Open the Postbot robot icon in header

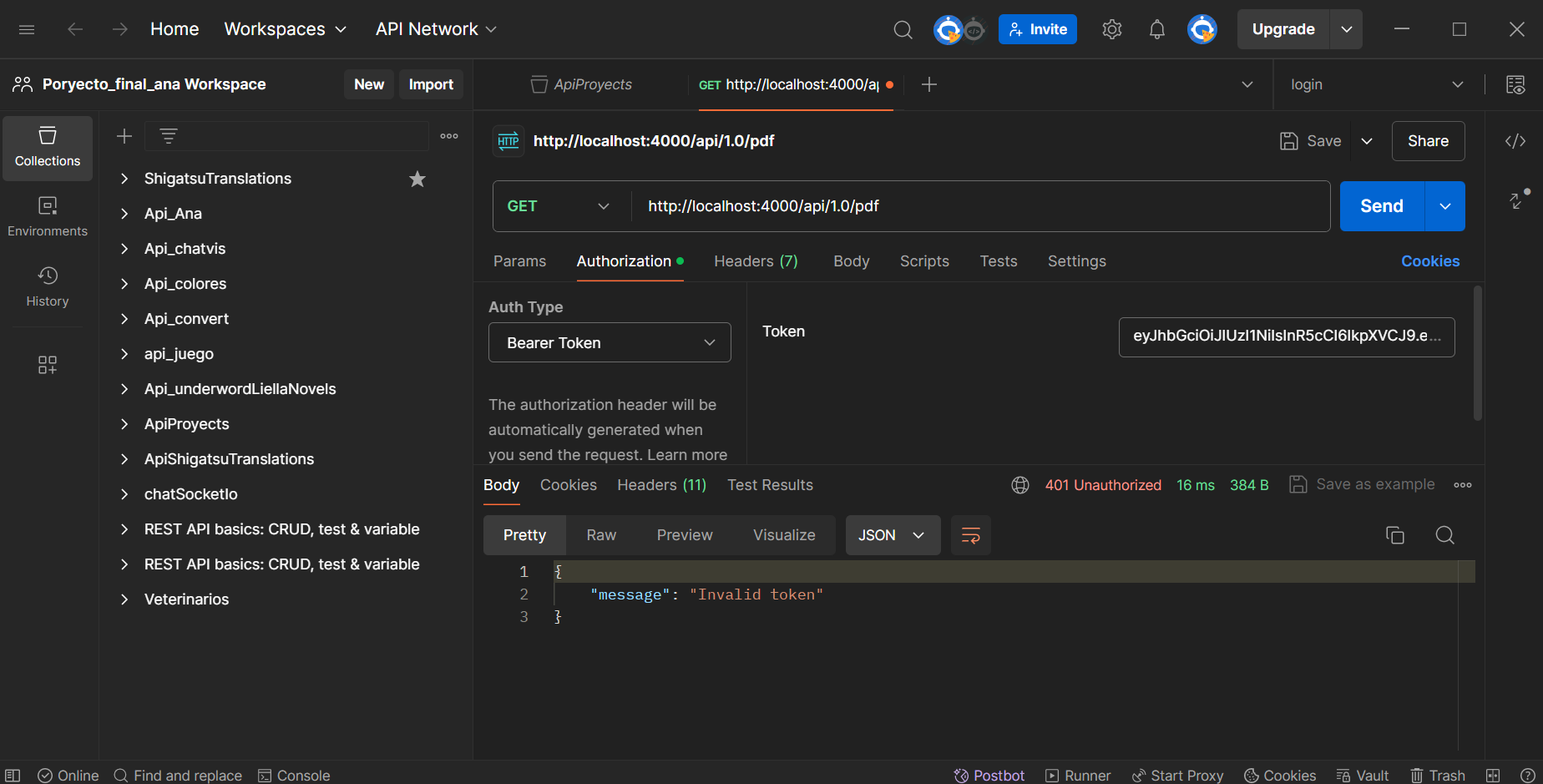tap(974, 30)
